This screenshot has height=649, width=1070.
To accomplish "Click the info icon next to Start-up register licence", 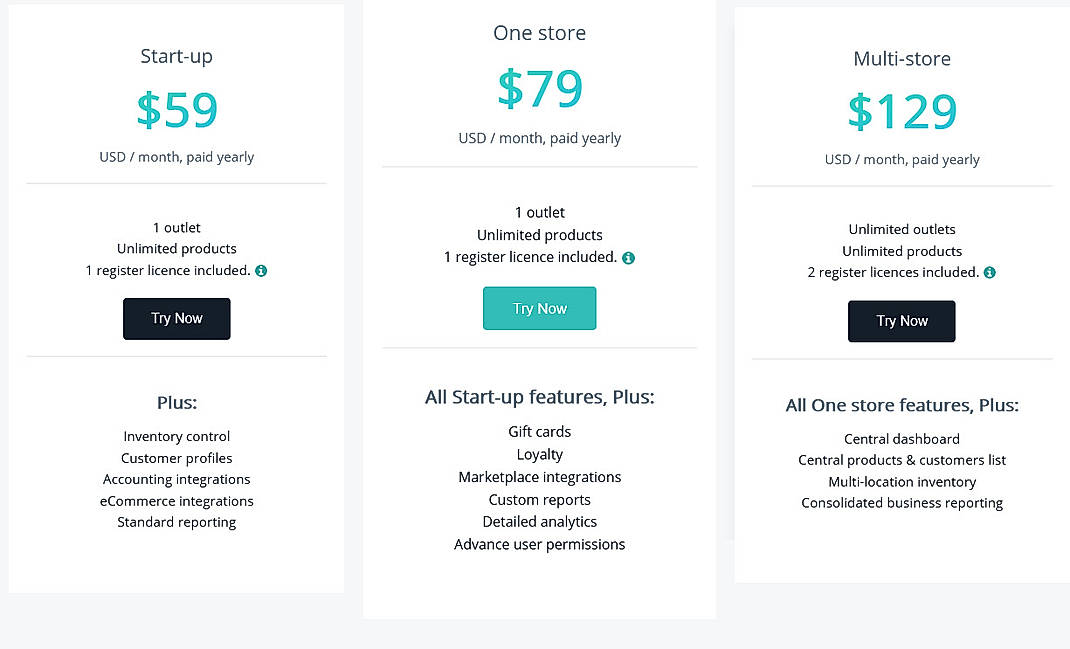I will [262, 270].
